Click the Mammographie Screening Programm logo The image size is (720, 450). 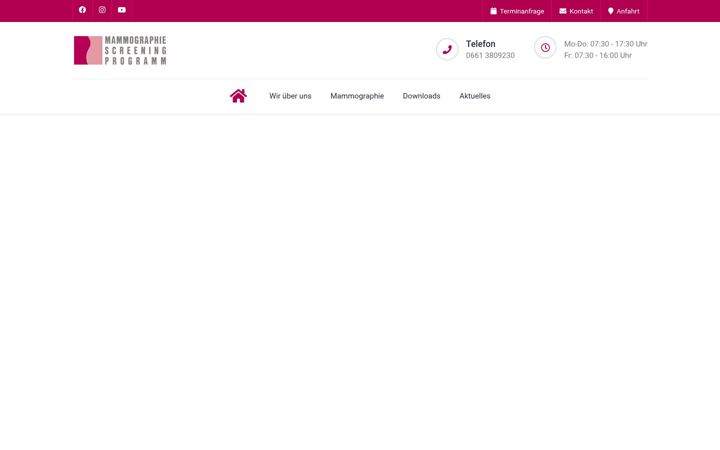[120, 50]
